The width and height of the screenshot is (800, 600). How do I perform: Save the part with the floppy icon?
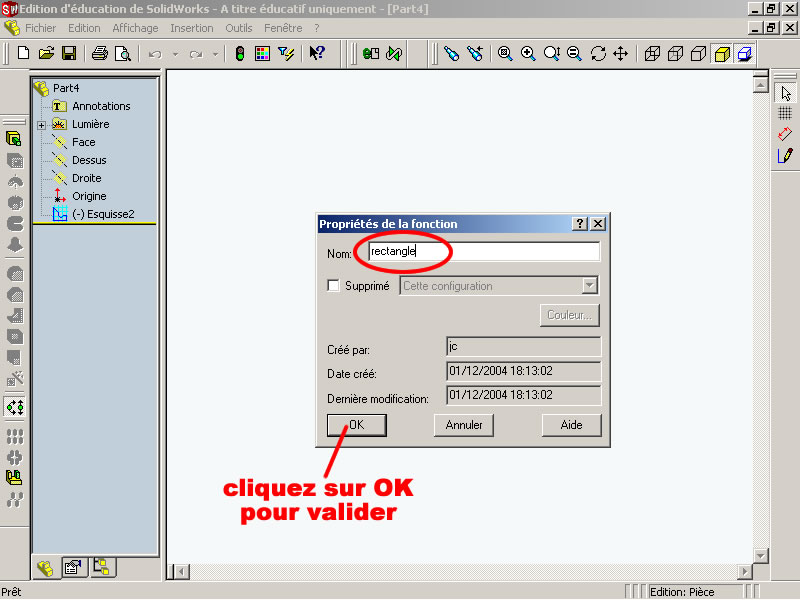coord(69,53)
